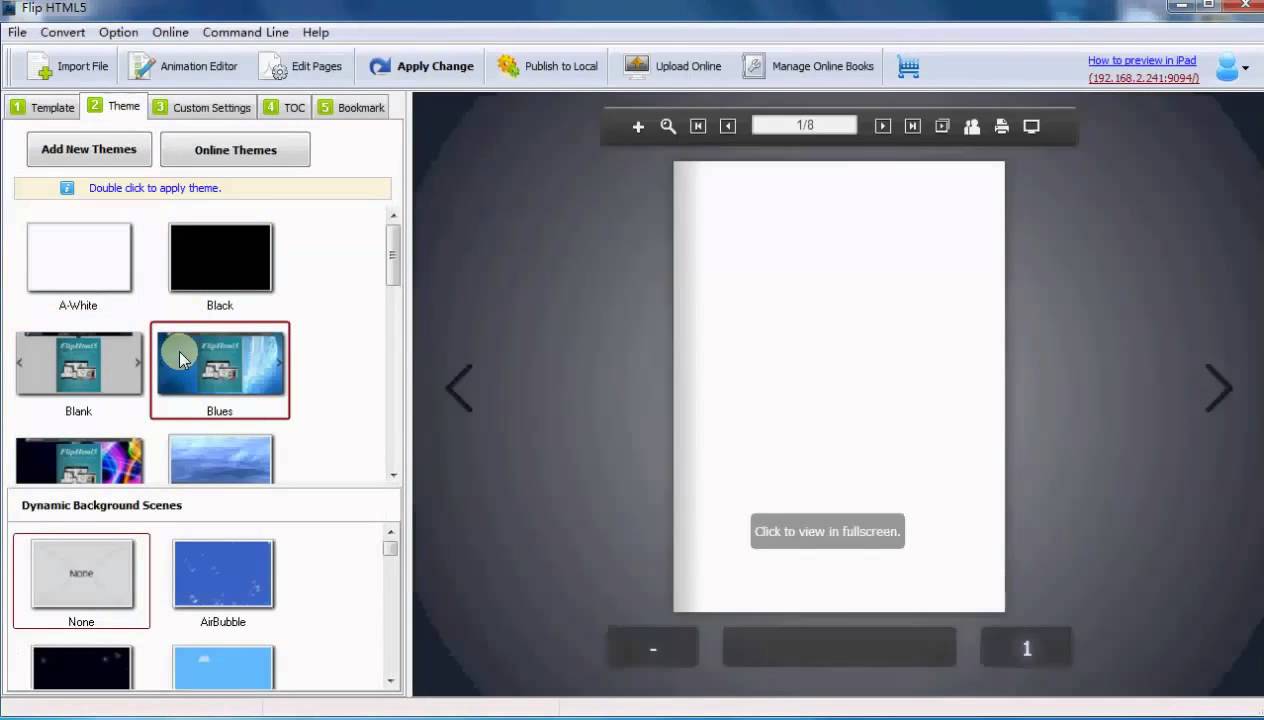Open Manage Online Books
This screenshot has width=1264, height=720.
click(809, 66)
